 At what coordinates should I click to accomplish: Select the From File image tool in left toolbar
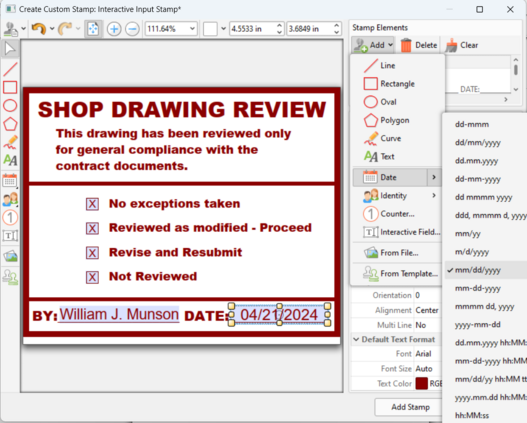[x=10, y=256]
